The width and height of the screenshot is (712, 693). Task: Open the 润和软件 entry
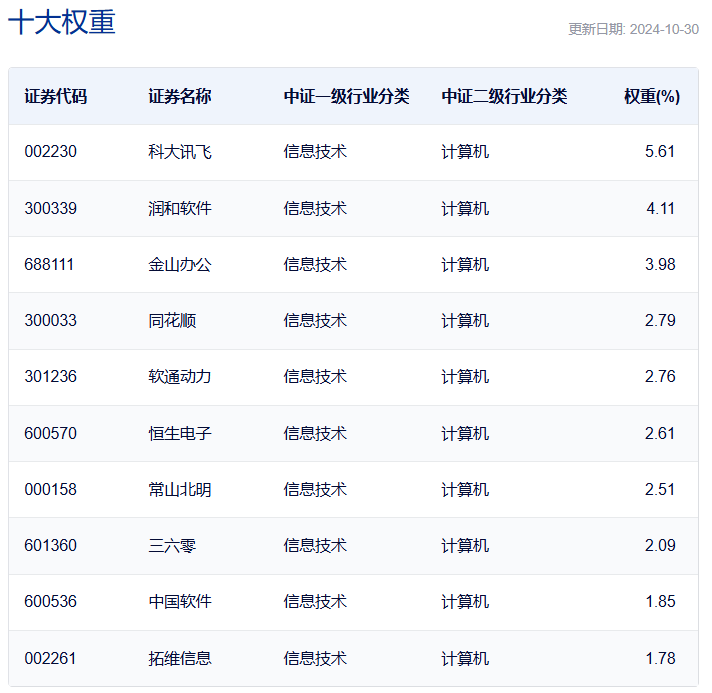[x=180, y=208]
